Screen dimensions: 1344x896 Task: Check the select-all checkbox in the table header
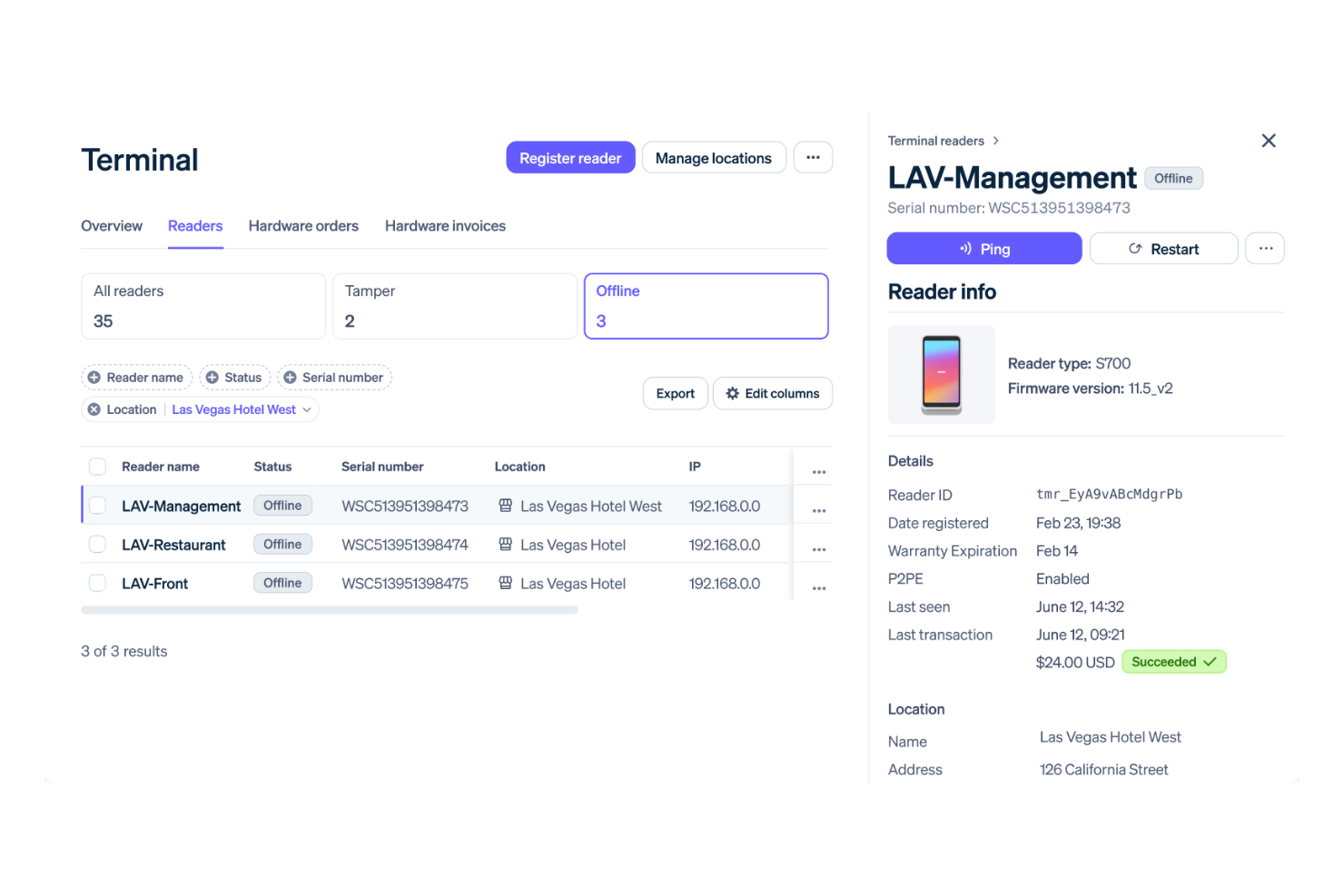(x=97, y=466)
